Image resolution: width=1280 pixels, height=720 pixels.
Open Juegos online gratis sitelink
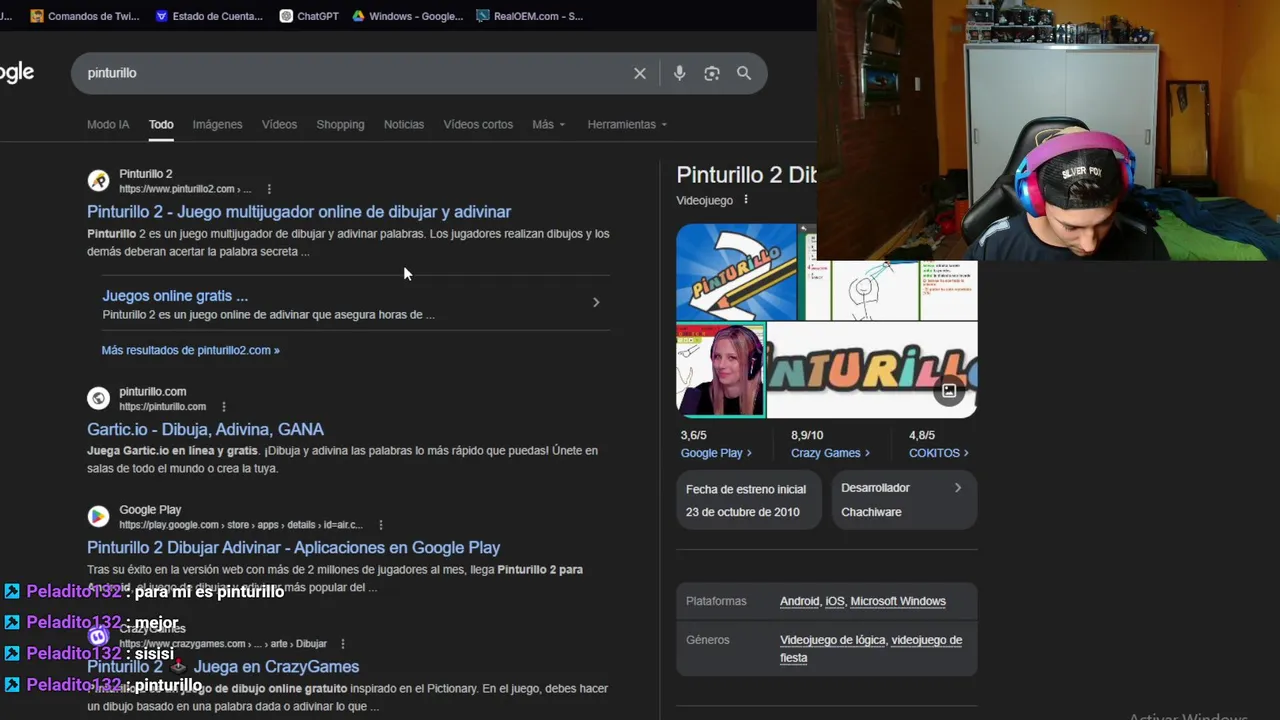175,296
